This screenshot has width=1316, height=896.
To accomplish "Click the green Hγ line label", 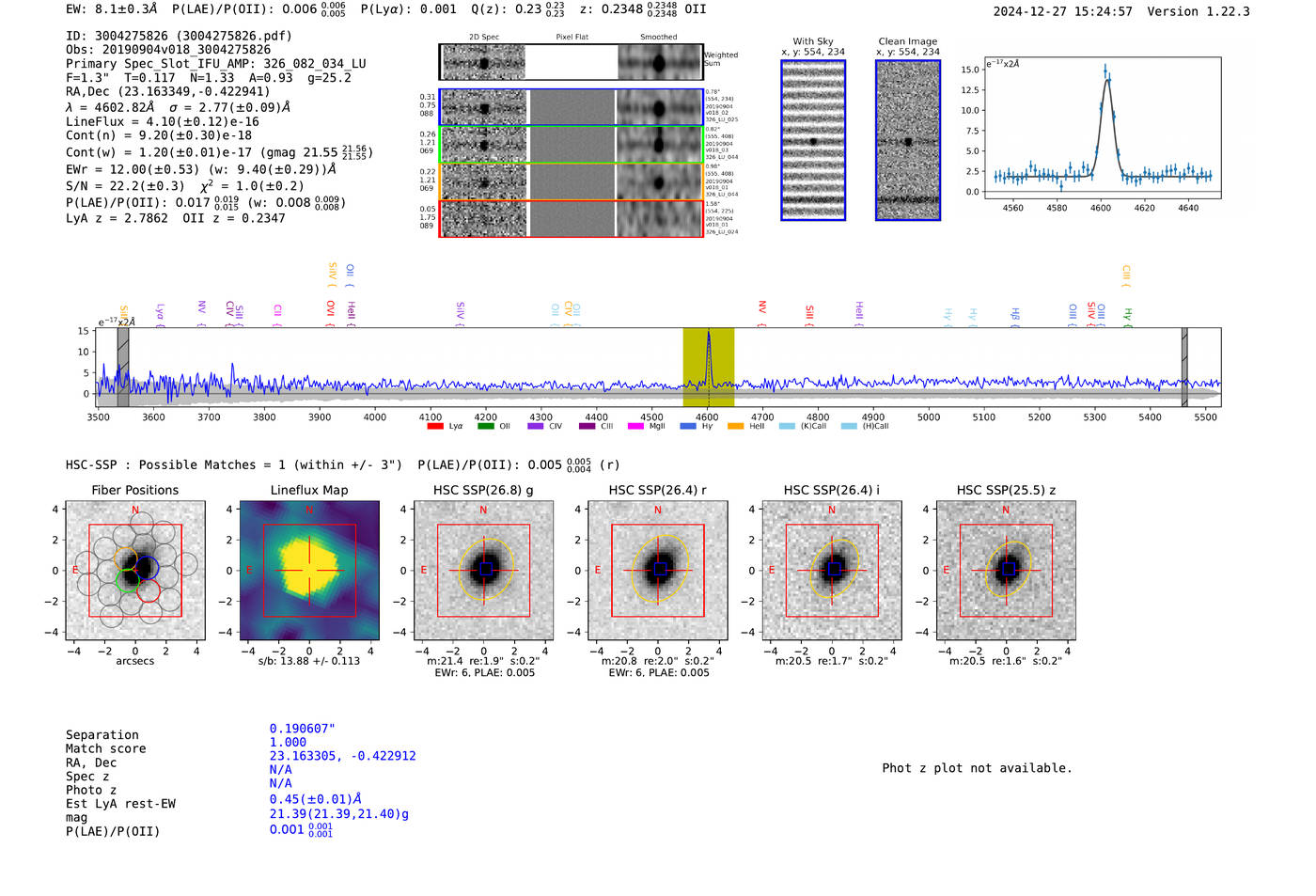I will [1127, 316].
